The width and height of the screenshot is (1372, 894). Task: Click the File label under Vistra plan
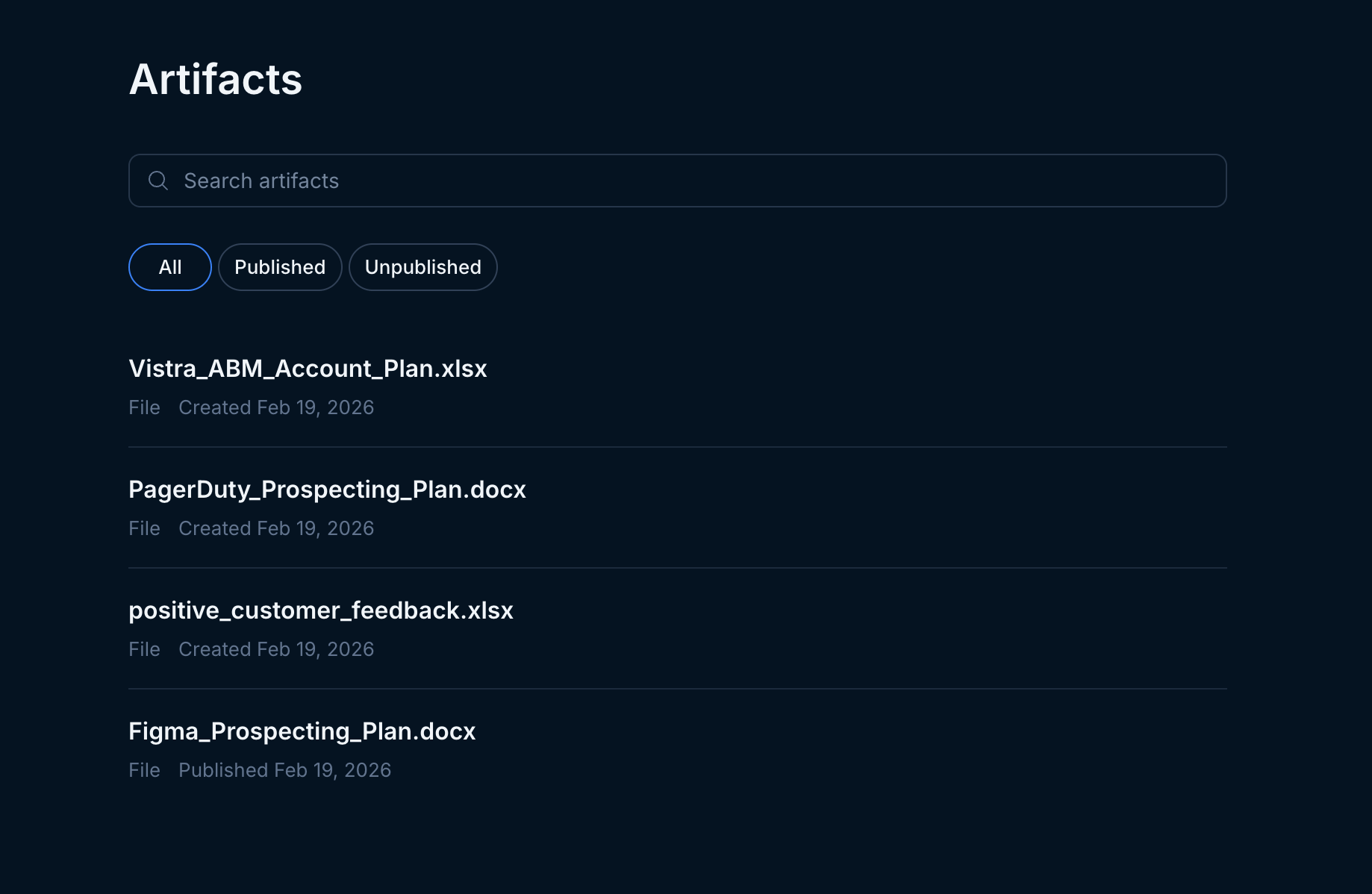click(144, 407)
